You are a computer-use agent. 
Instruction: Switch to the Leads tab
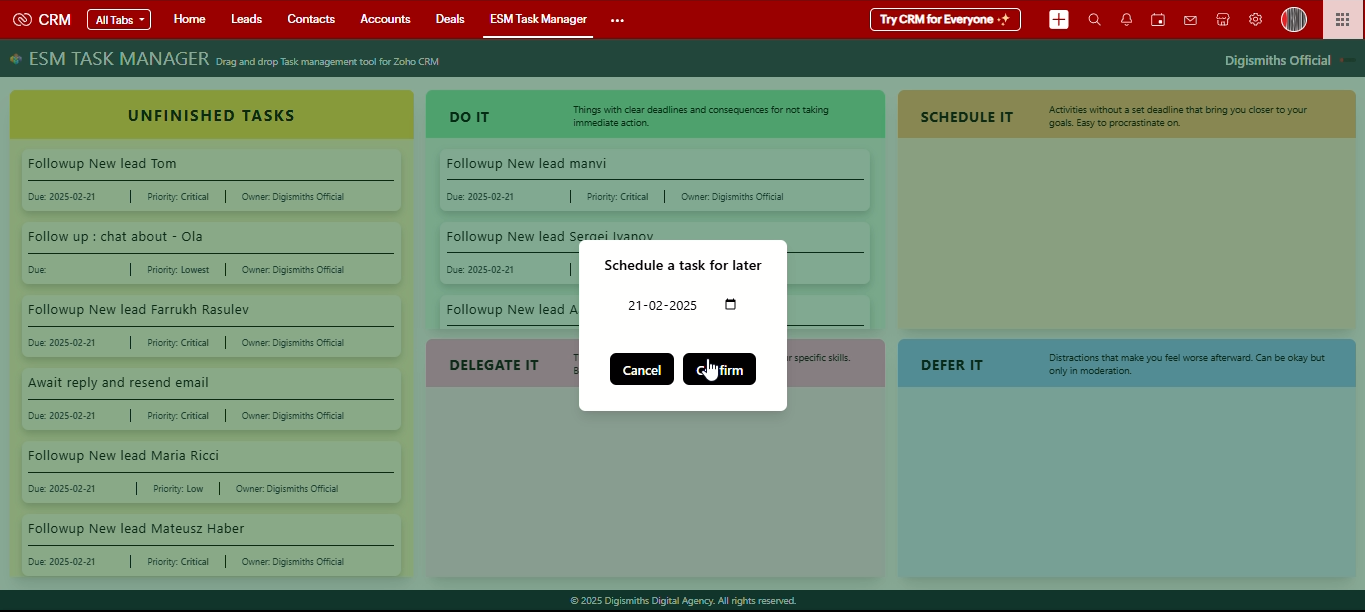(246, 19)
